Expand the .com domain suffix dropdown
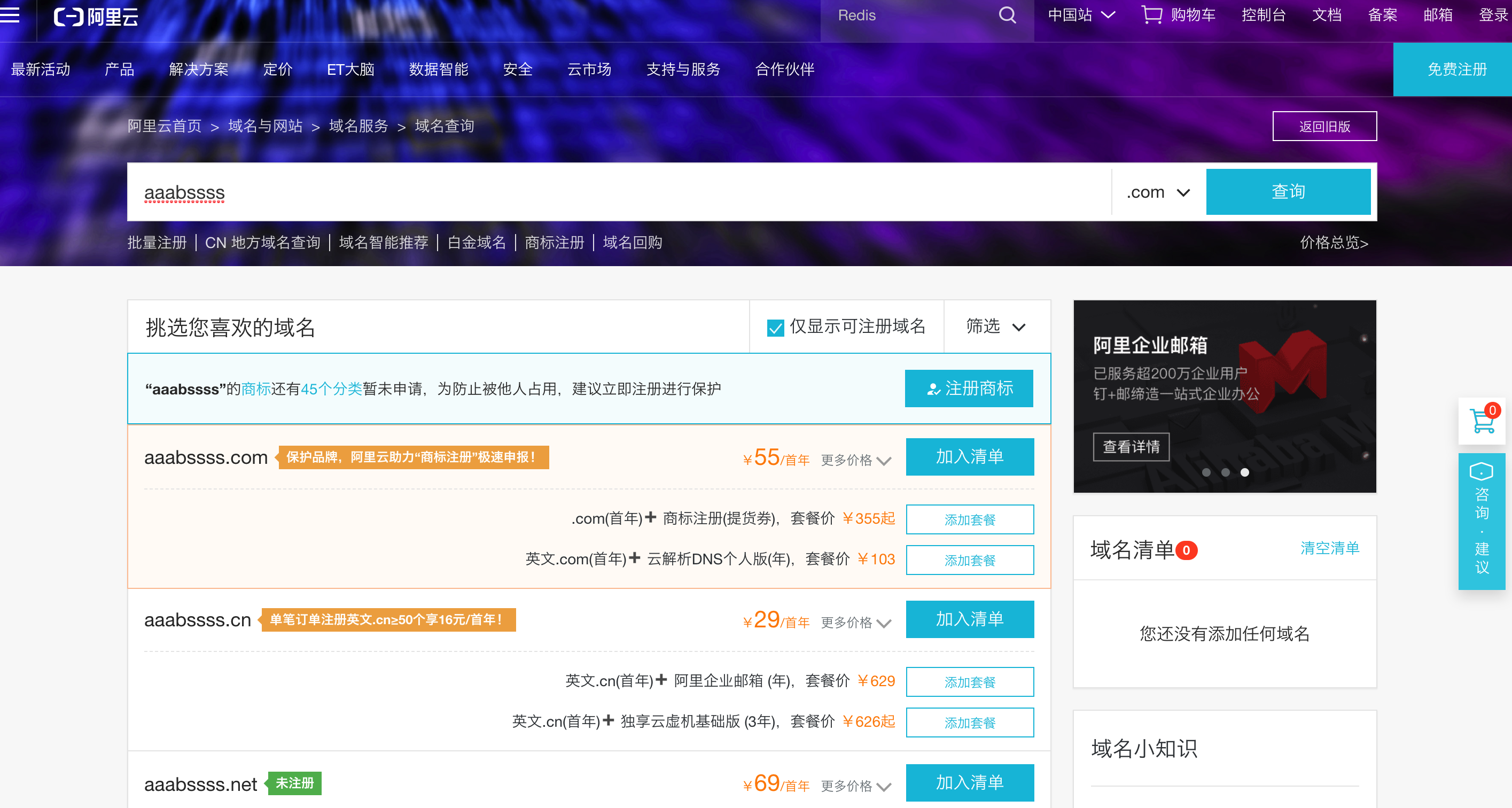1512x808 pixels. [1158, 192]
